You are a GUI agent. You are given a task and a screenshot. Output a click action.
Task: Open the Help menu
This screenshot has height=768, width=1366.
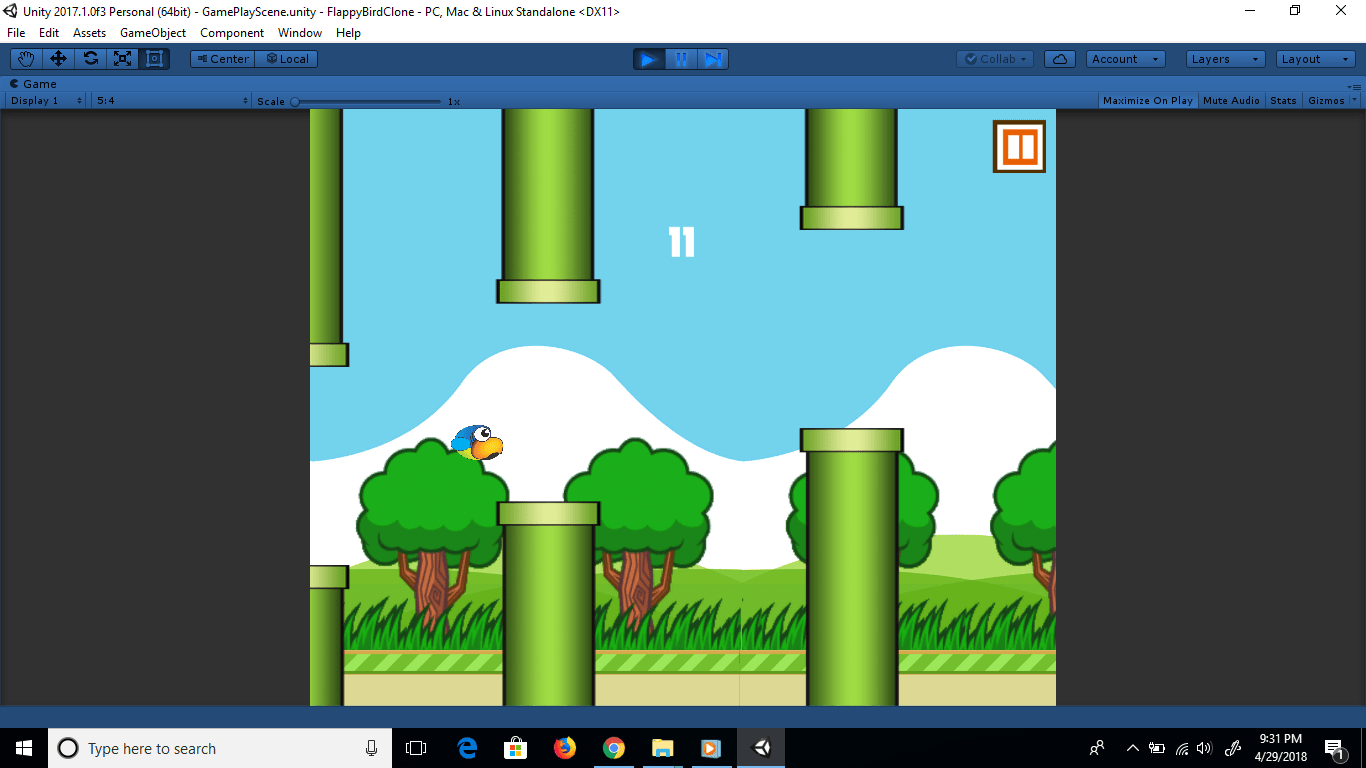coord(348,33)
